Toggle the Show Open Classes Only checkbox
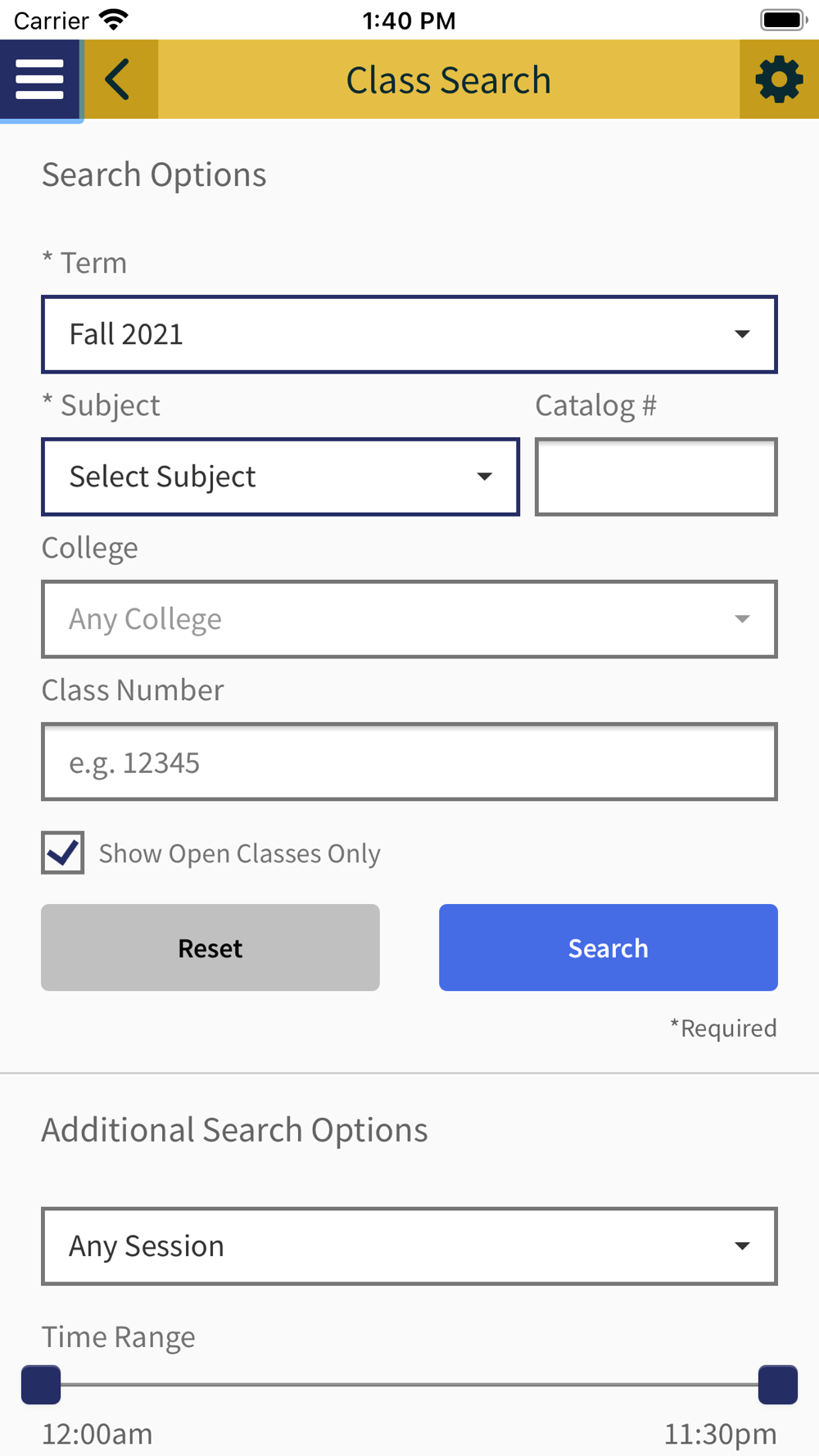Viewport: 819px width, 1456px height. coord(63,852)
